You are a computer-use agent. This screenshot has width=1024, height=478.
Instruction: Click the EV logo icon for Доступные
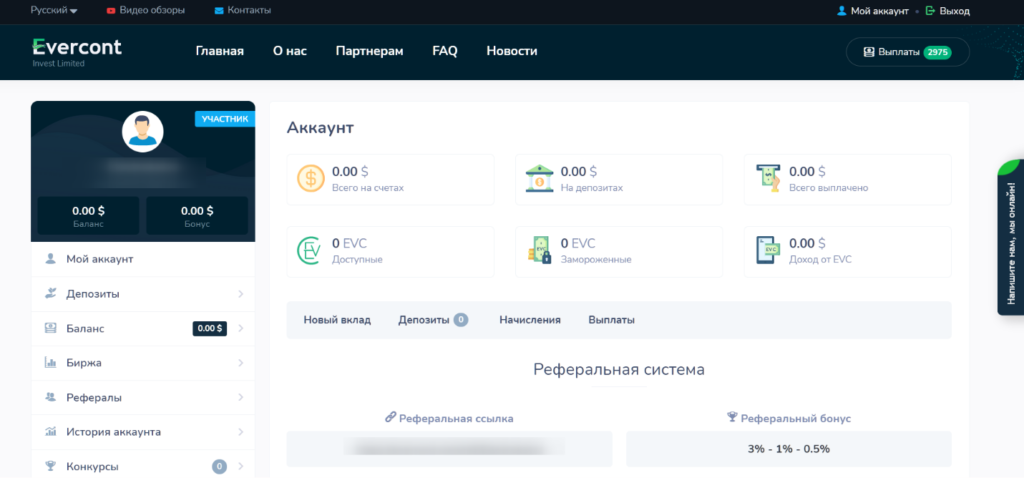(308, 251)
